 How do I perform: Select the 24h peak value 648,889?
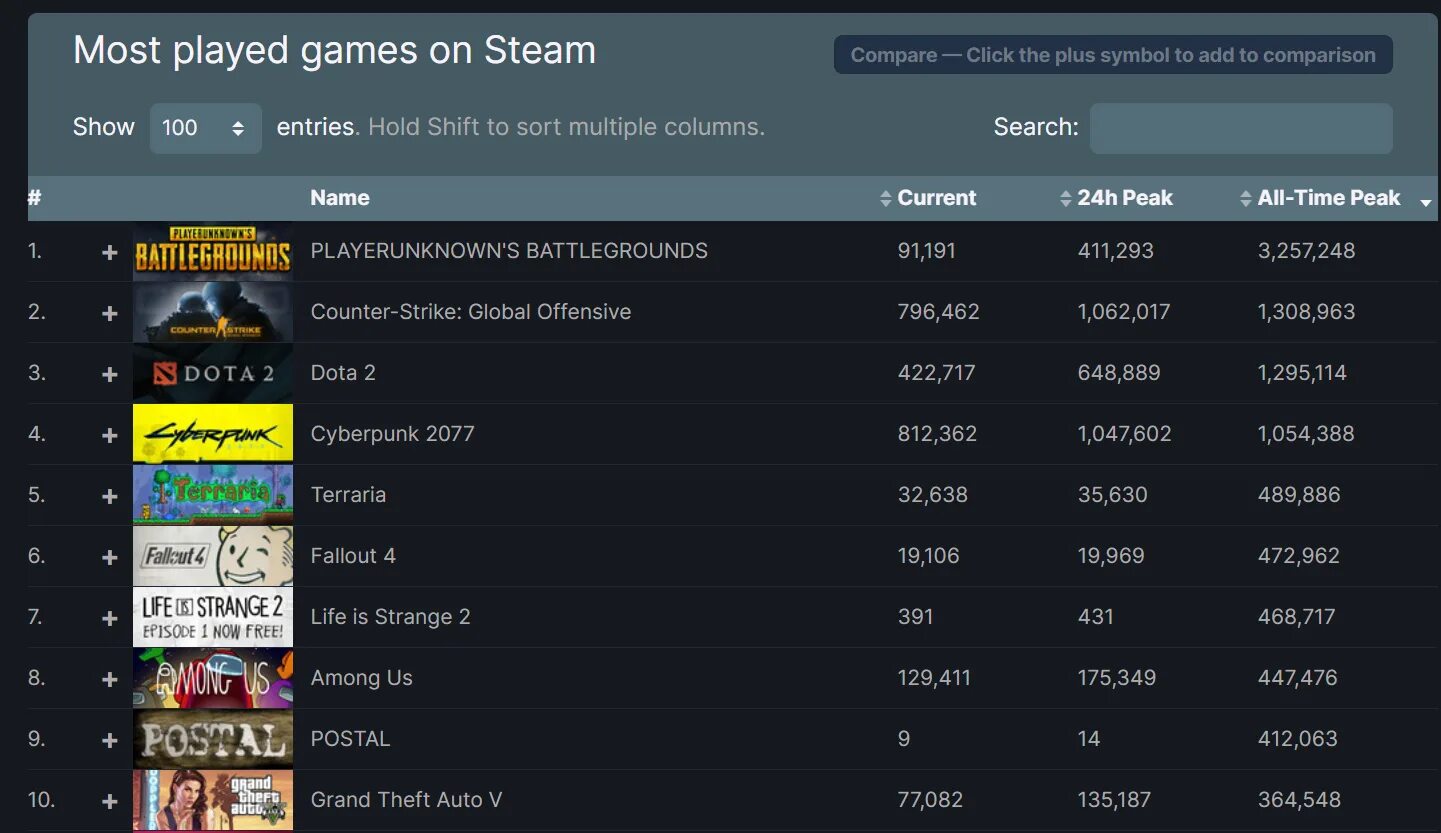pyautogui.click(x=1119, y=373)
